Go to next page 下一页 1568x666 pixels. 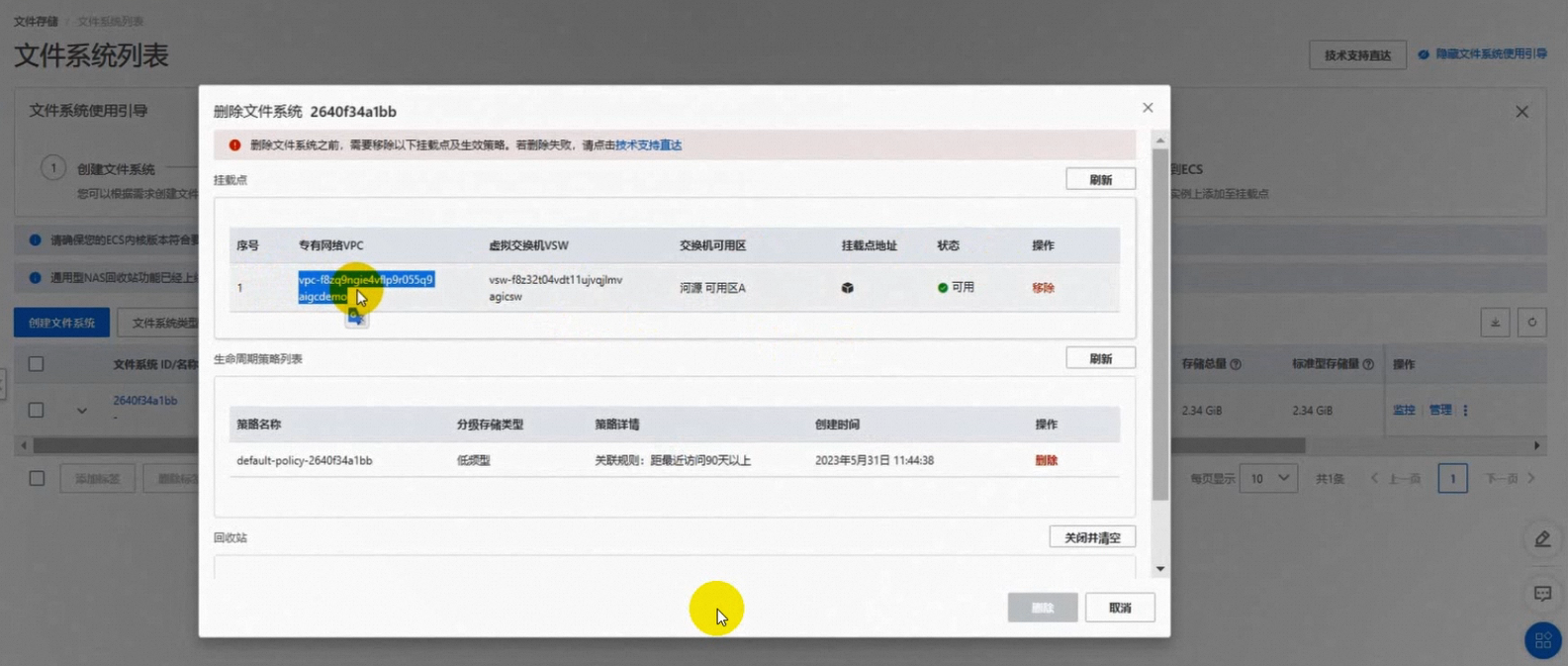1510,479
